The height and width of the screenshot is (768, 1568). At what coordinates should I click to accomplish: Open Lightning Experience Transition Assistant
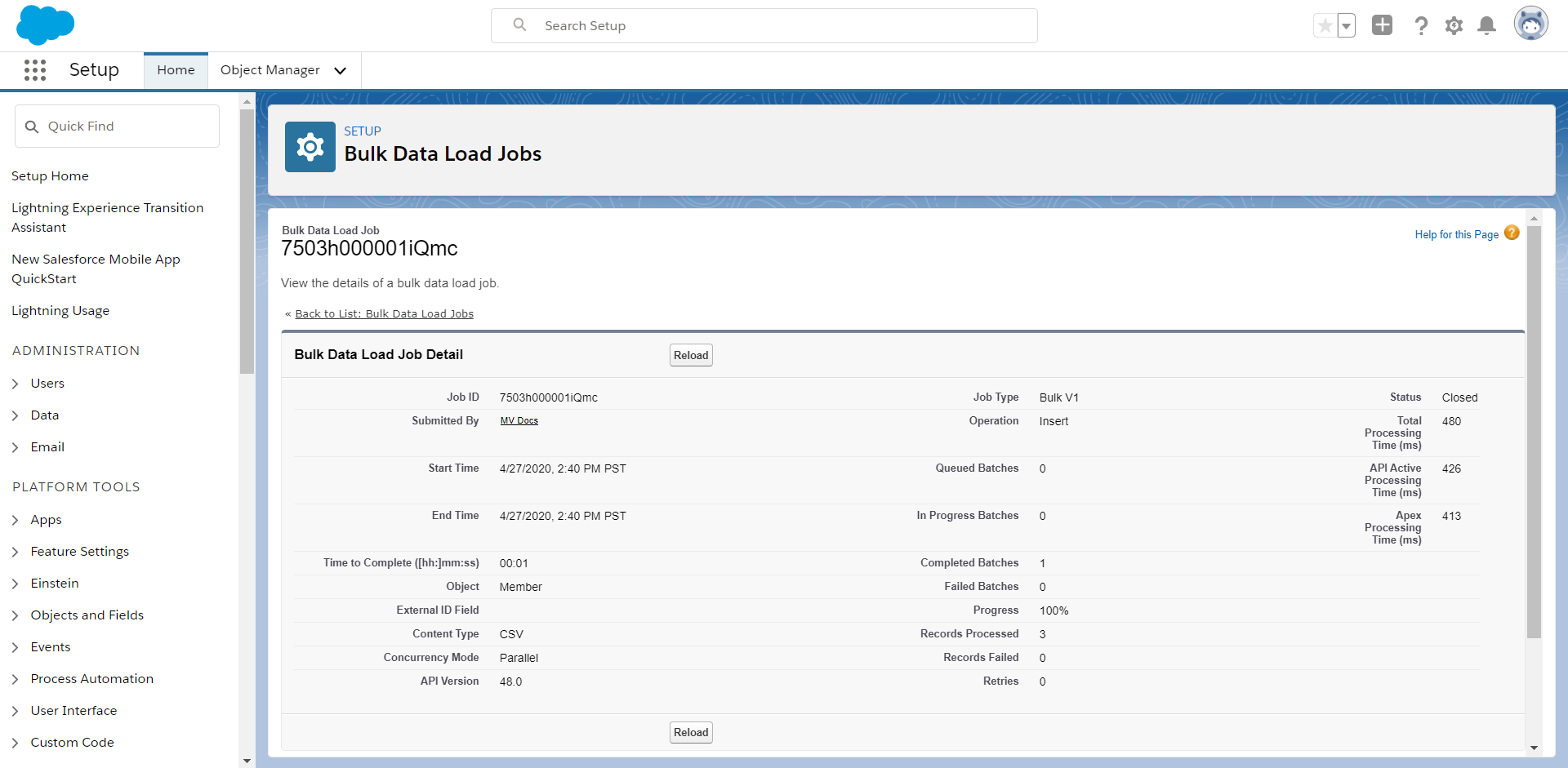(x=108, y=218)
